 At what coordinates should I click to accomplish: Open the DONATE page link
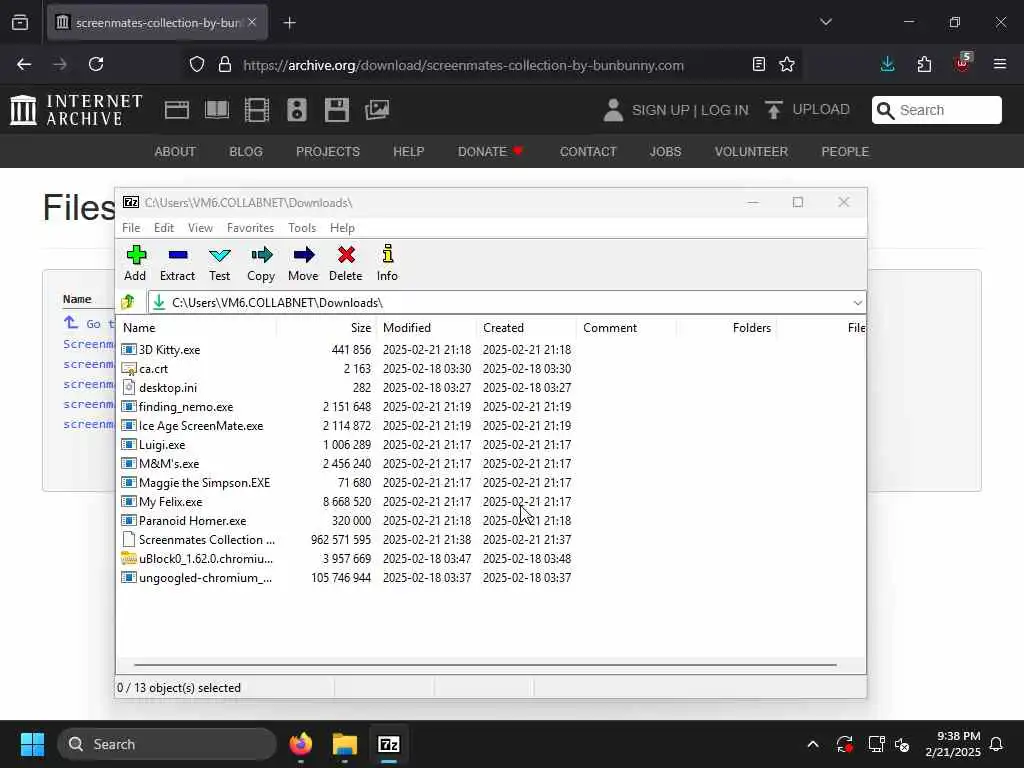[490, 152]
